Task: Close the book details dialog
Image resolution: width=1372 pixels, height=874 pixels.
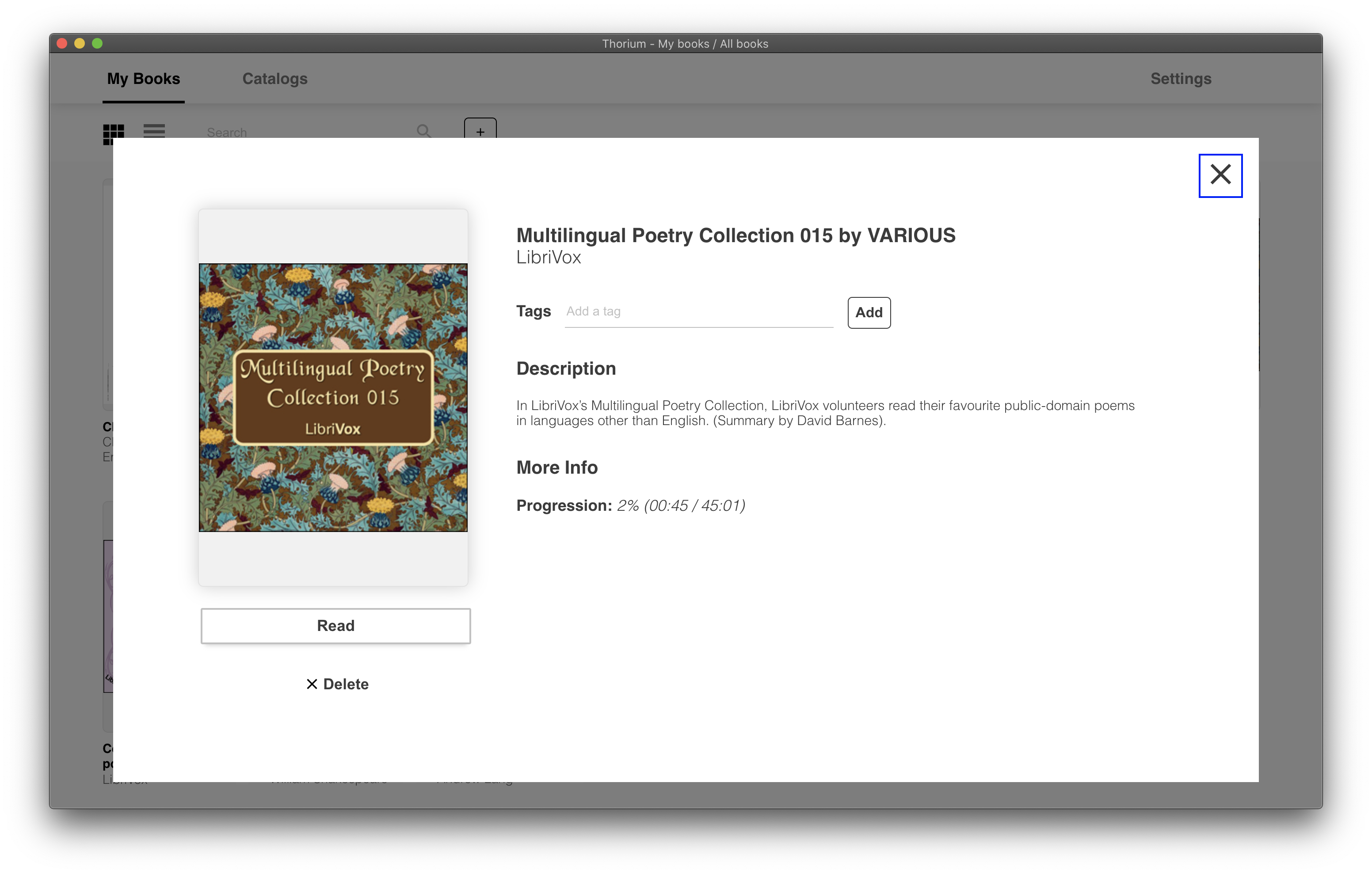Action: coord(1220,175)
